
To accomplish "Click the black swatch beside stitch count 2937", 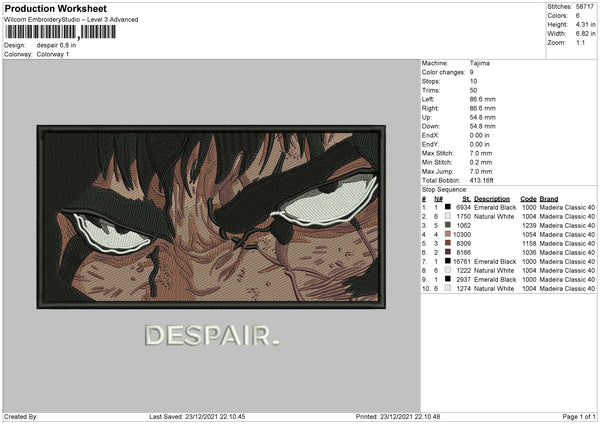I will tap(447, 279).
